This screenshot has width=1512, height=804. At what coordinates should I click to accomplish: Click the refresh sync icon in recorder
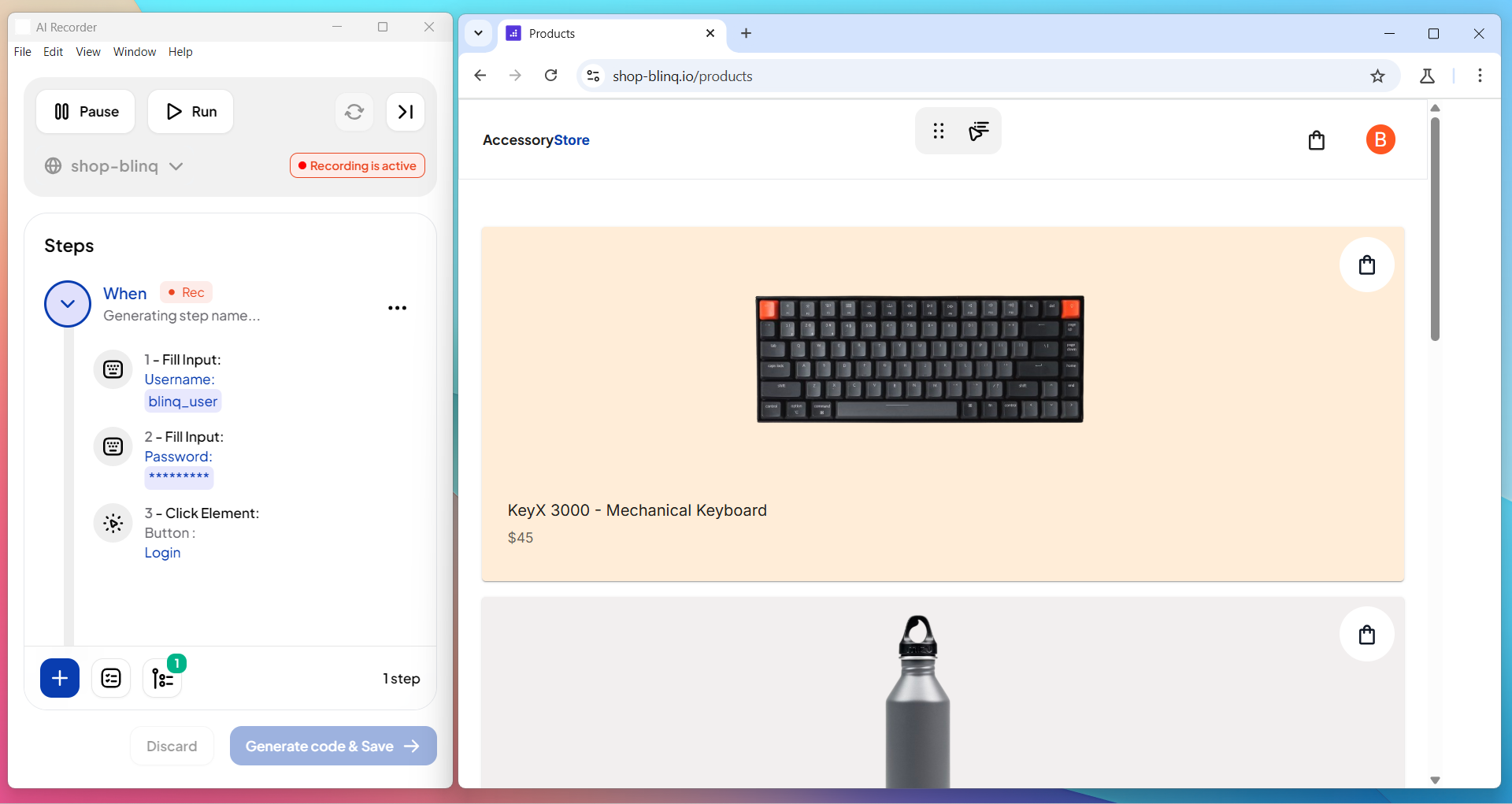click(x=354, y=112)
